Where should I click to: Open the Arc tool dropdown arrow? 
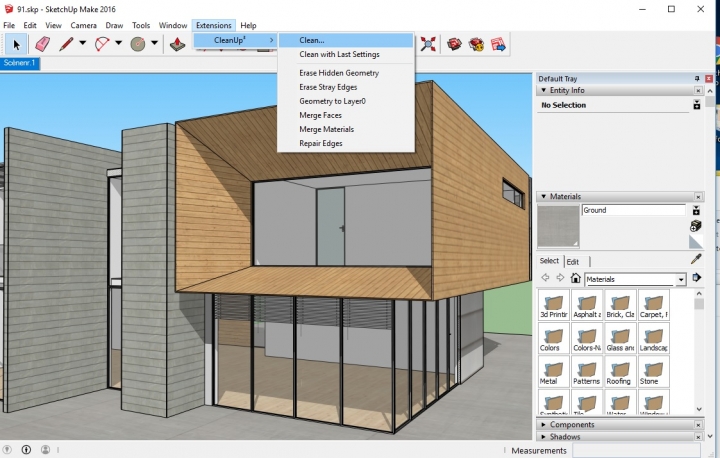tap(118, 43)
